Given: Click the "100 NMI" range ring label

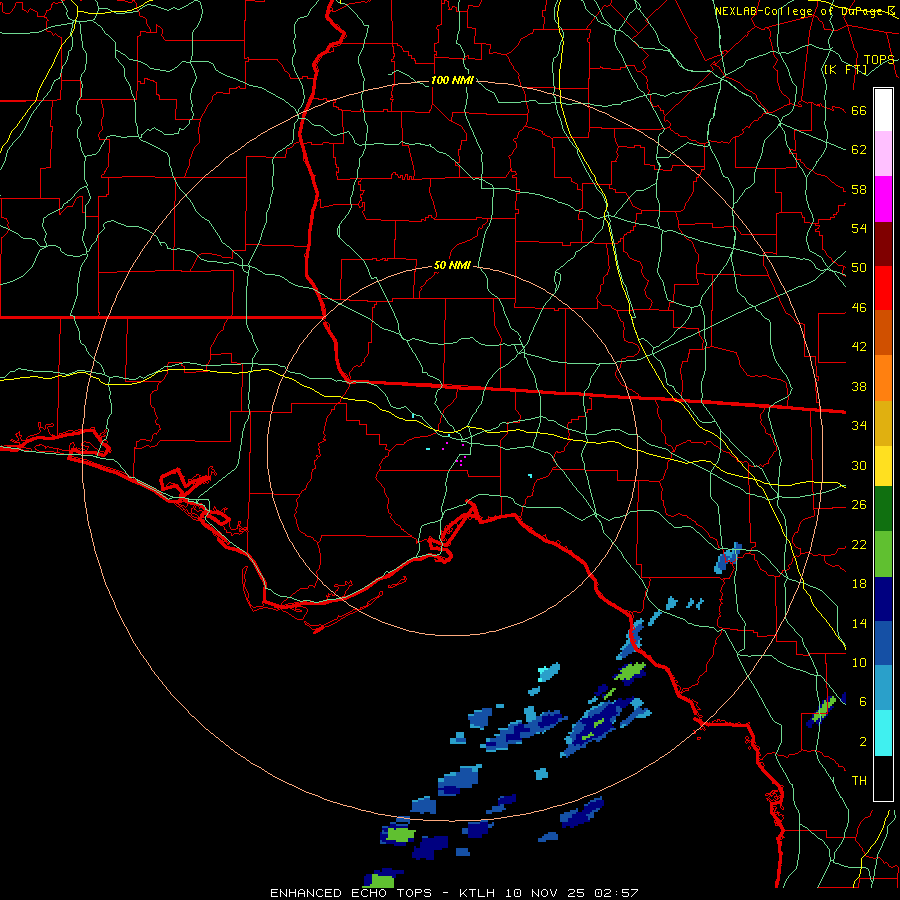Looking at the screenshot, I should point(452,80).
